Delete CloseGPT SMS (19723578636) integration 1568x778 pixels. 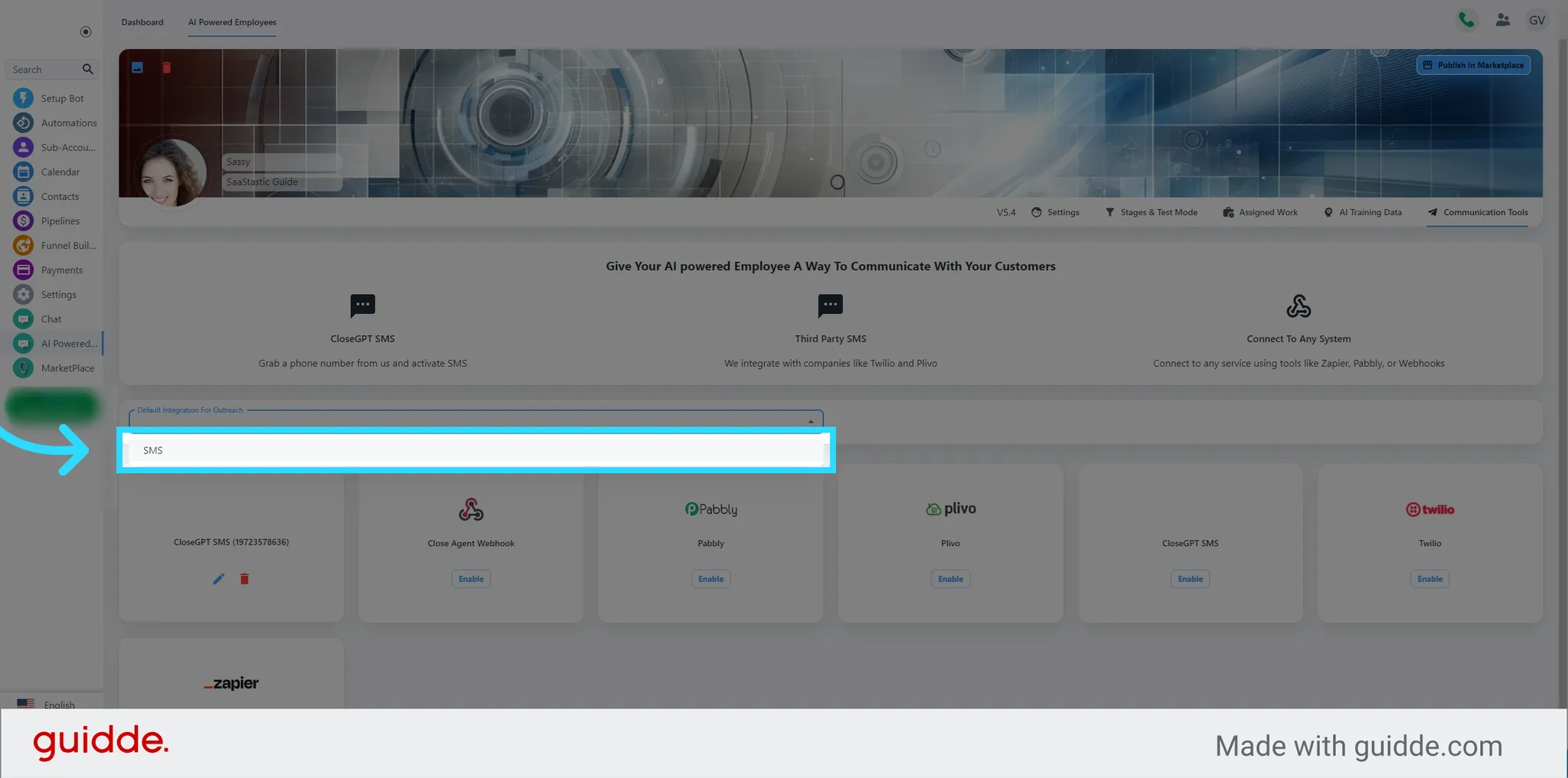click(x=244, y=579)
